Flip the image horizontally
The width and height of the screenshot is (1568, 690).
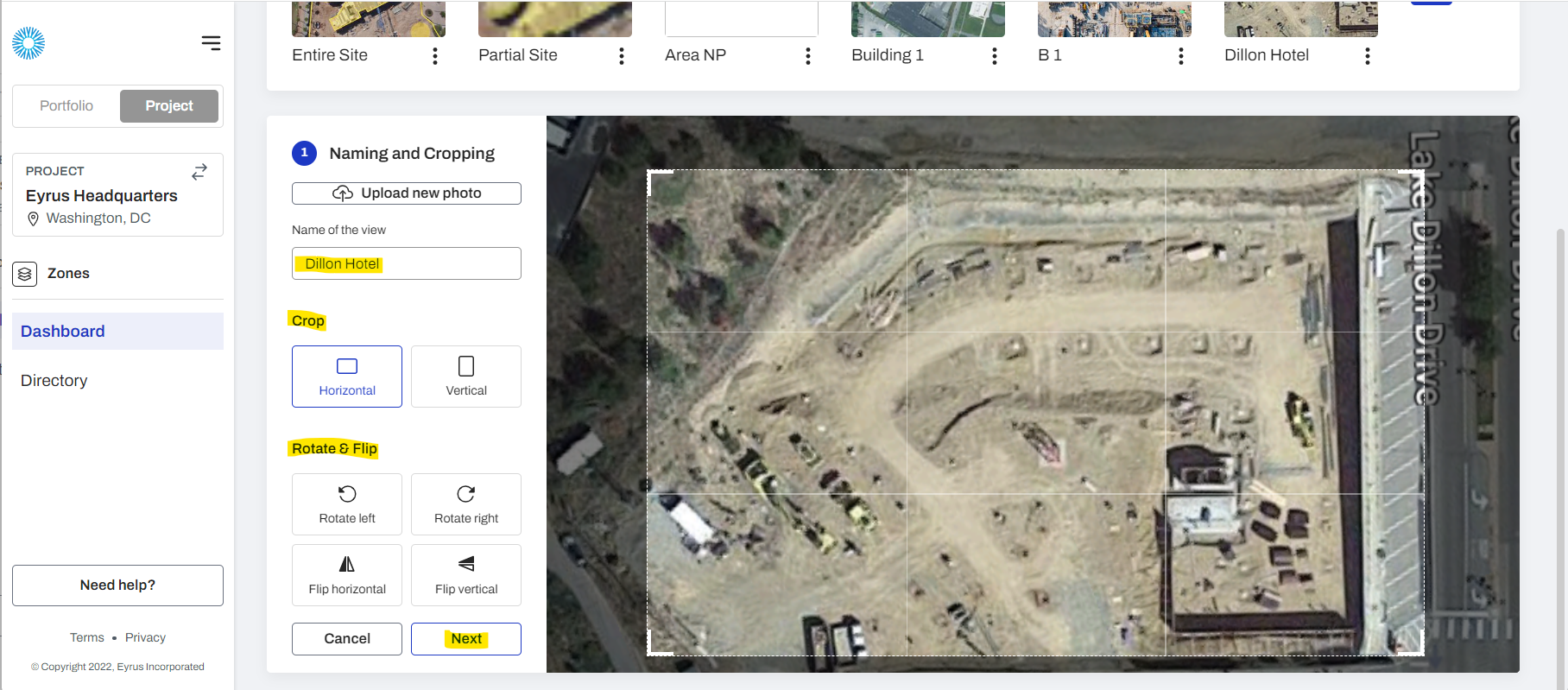[x=347, y=575]
